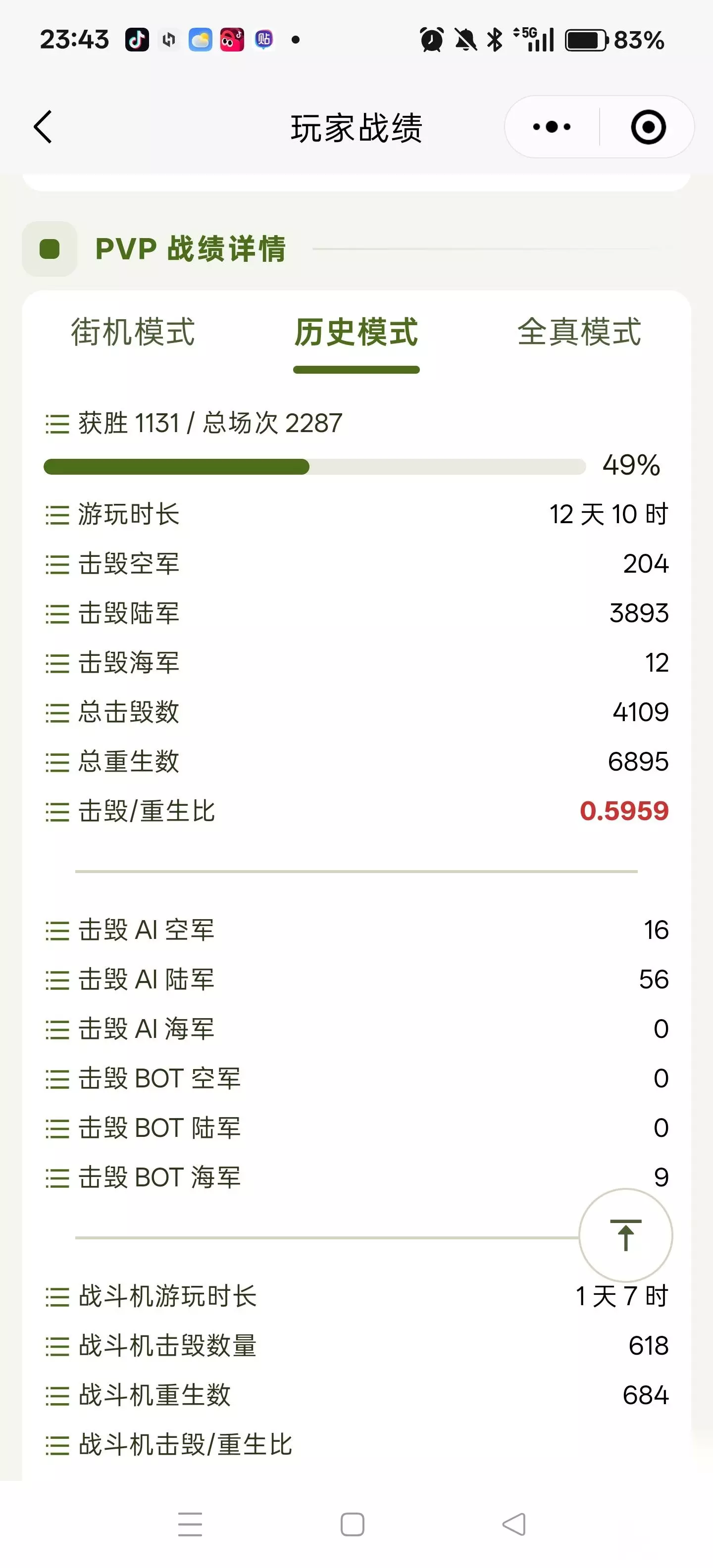Image resolution: width=713 pixels, height=1568 pixels.
Task: Open the three-dots more menu
Action: [x=552, y=127]
